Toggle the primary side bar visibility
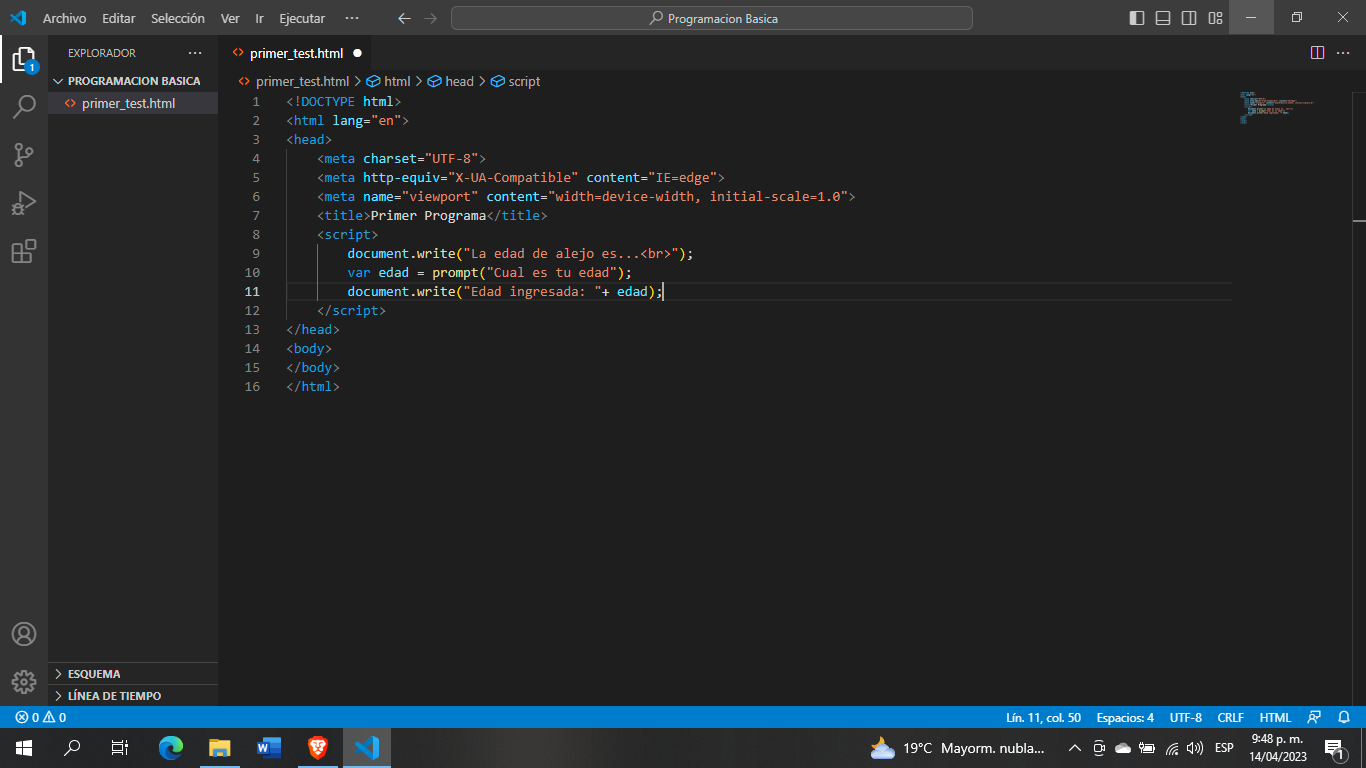1366x768 pixels. click(x=1137, y=18)
